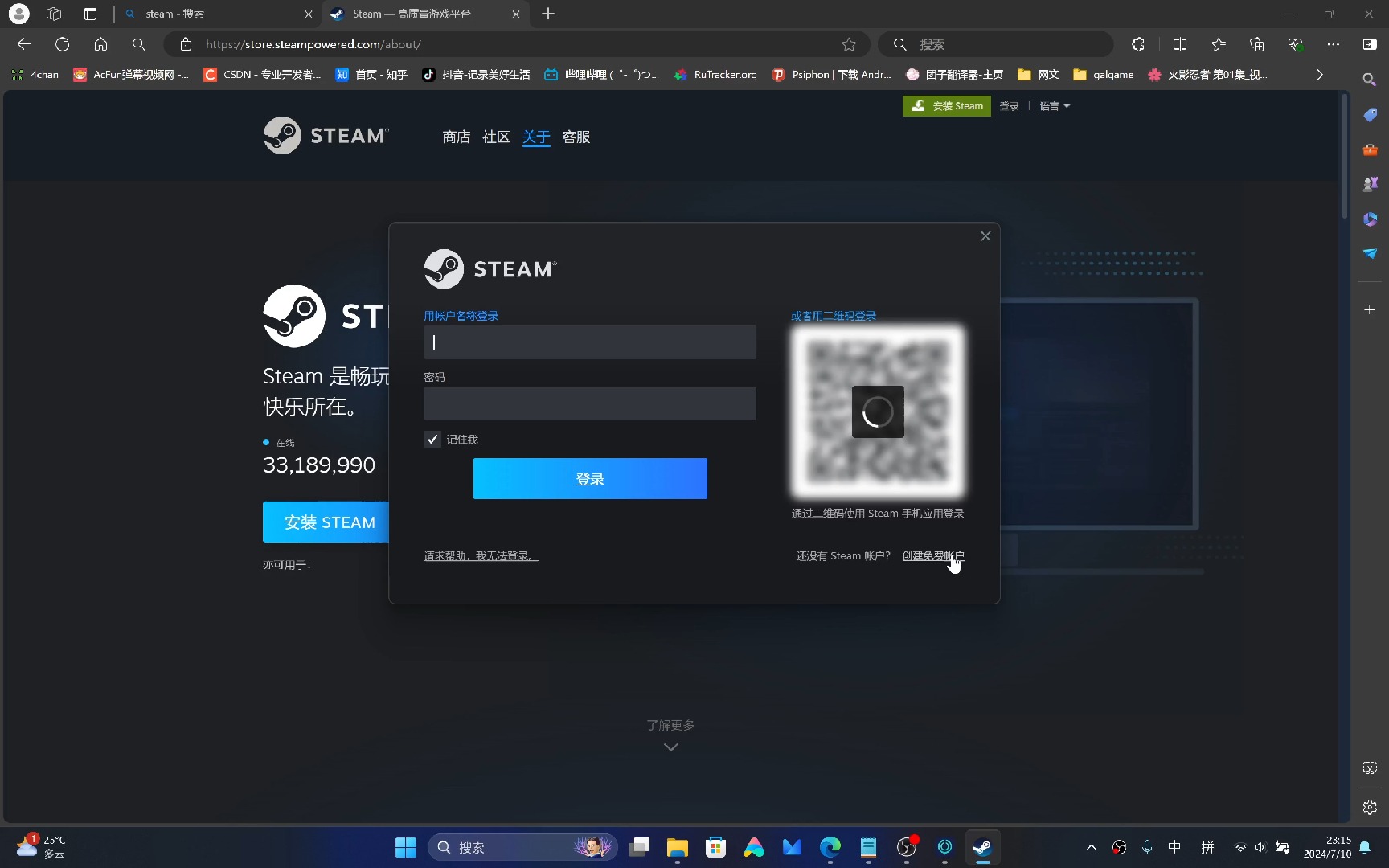Image resolution: width=1389 pixels, height=868 pixels.
Task: Open a new tab with plus button
Action: coord(548,14)
